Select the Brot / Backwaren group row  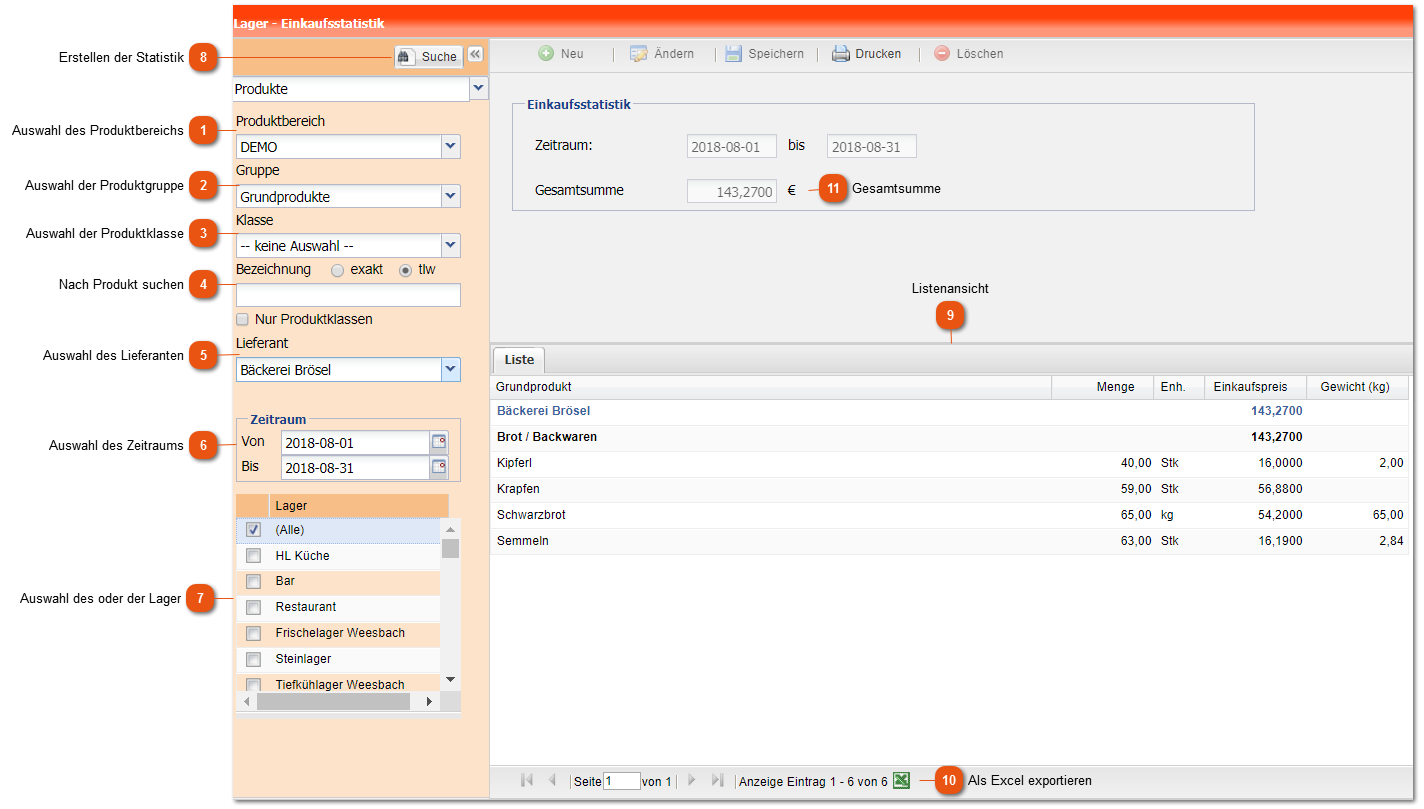click(950, 437)
